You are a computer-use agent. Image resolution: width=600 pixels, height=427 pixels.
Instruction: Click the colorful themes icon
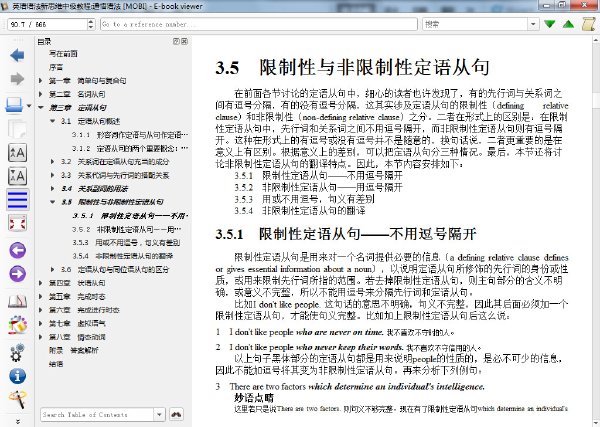tap(17, 325)
